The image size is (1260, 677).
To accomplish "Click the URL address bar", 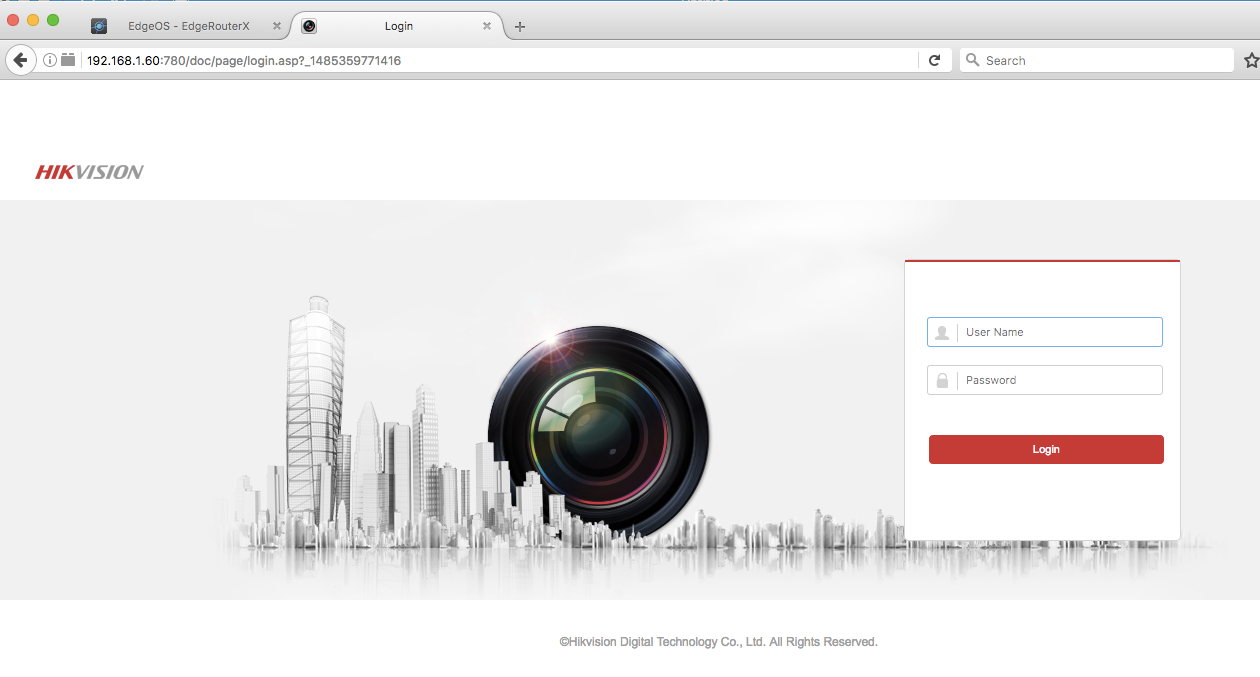I will click(x=500, y=60).
